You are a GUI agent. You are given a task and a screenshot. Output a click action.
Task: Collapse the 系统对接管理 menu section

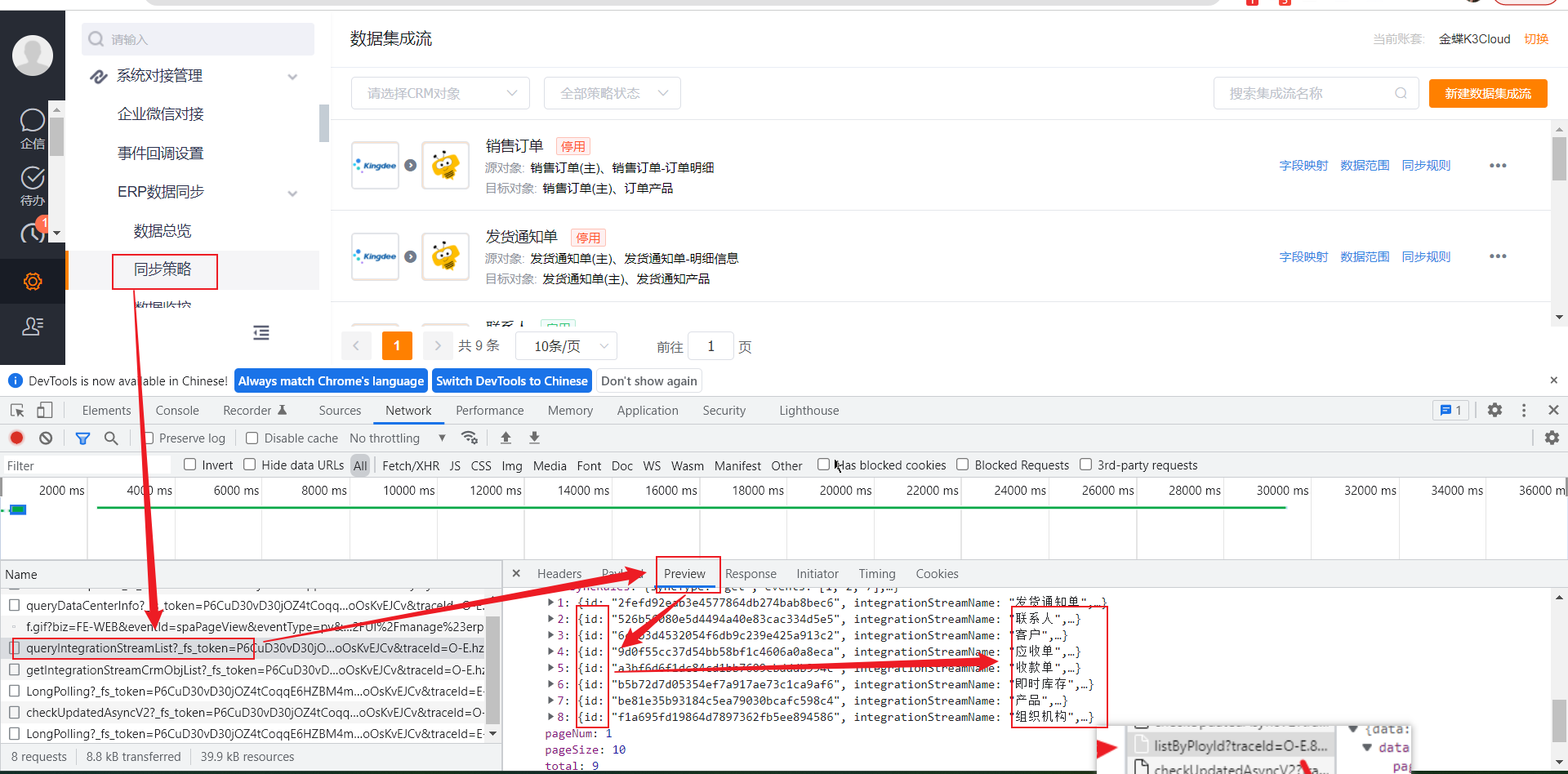[292, 77]
